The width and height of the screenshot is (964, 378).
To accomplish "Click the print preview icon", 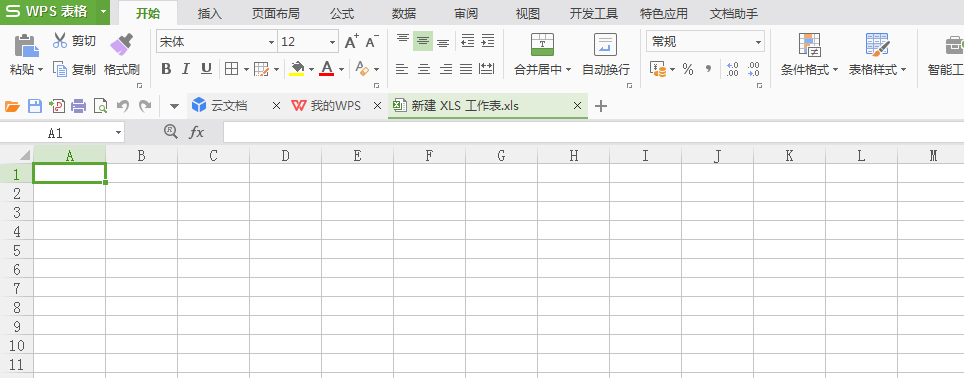I will click(100, 106).
